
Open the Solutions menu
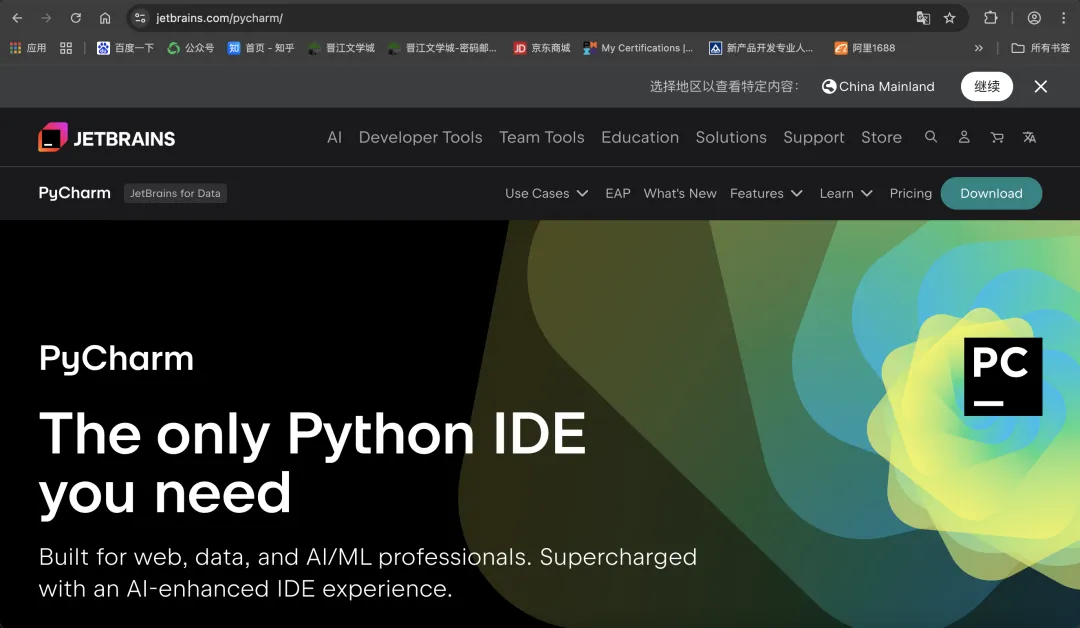pyautogui.click(x=731, y=137)
